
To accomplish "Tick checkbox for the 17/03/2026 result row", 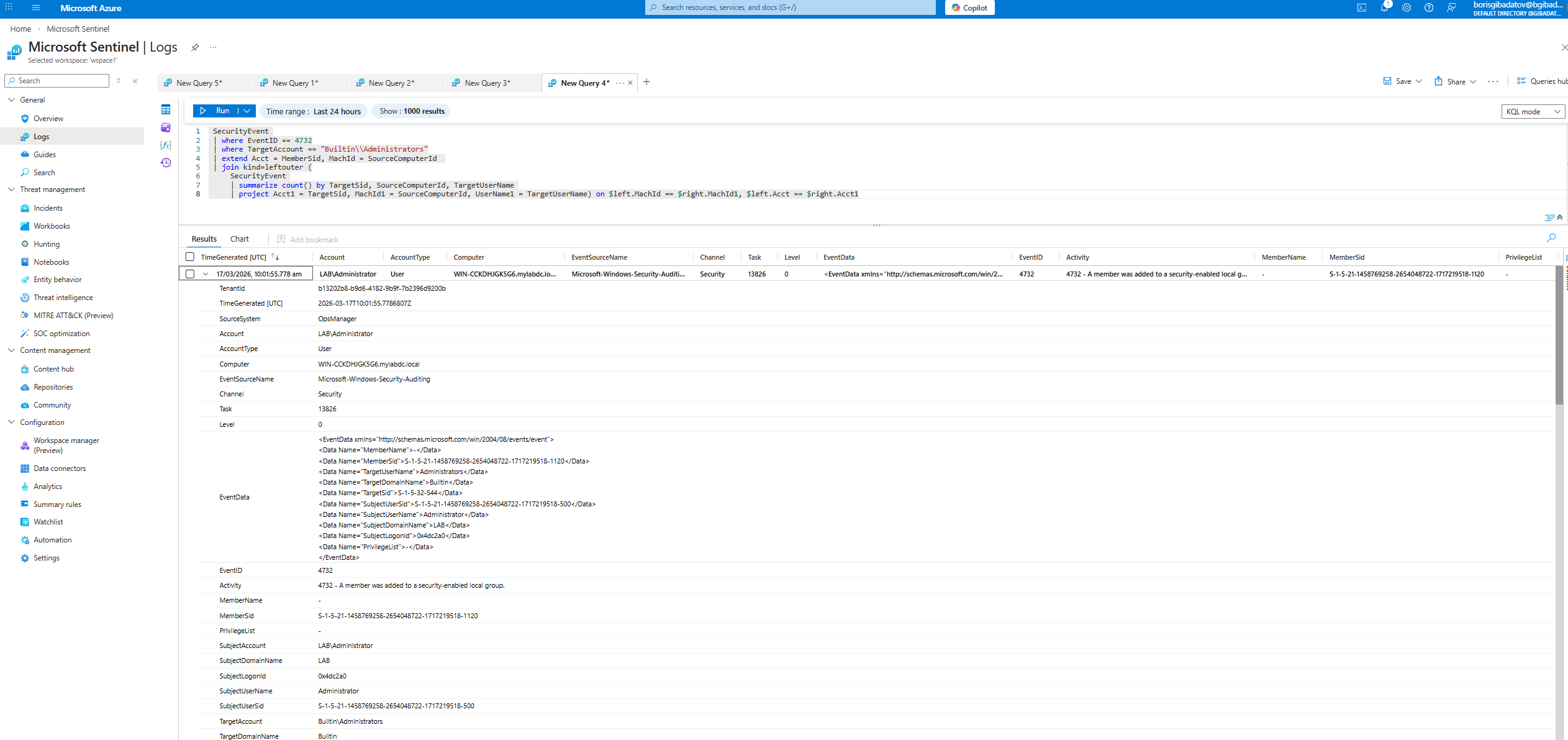I will [190, 274].
